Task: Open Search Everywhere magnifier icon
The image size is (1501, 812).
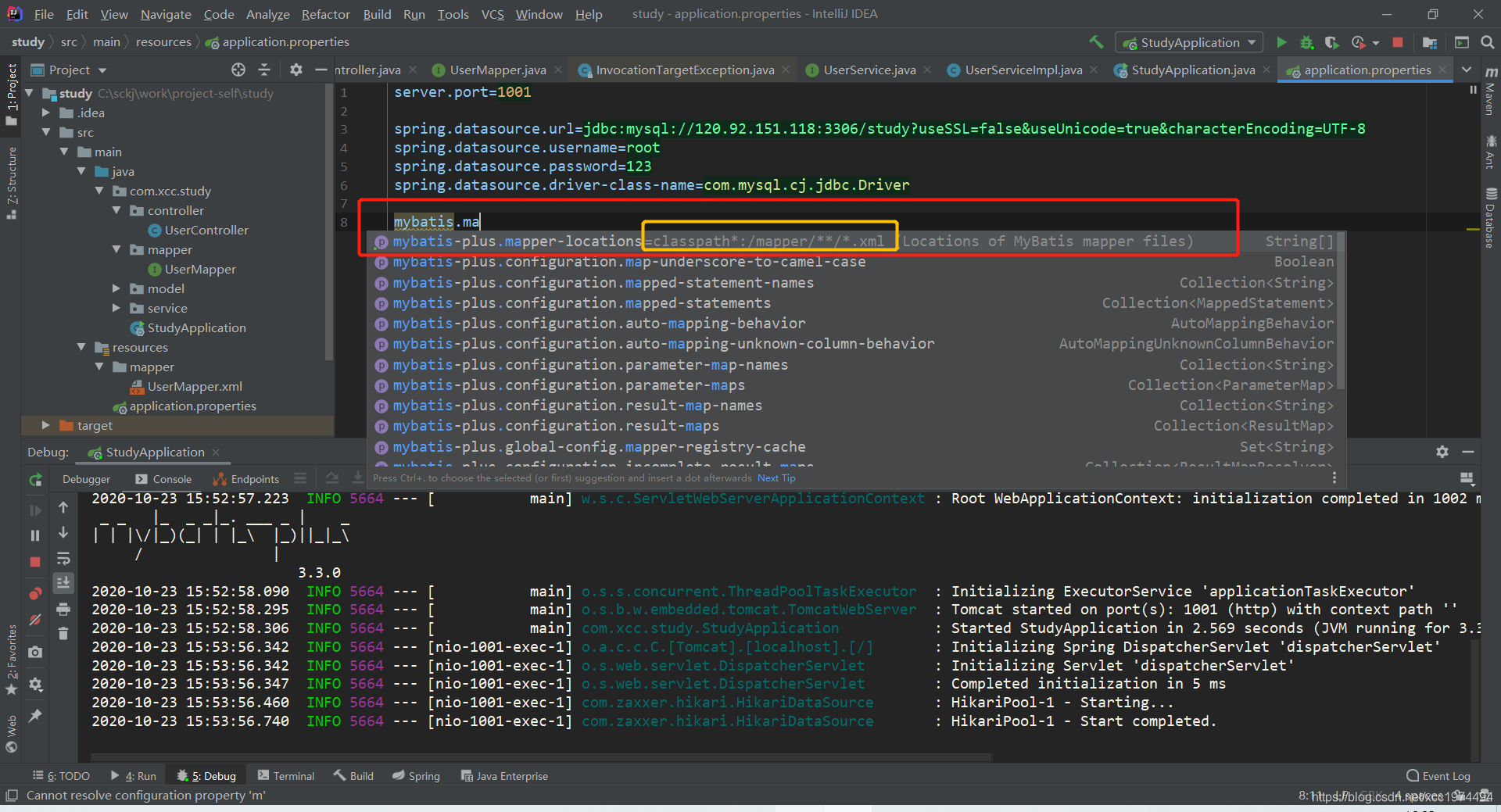Action: [x=1488, y=42]
